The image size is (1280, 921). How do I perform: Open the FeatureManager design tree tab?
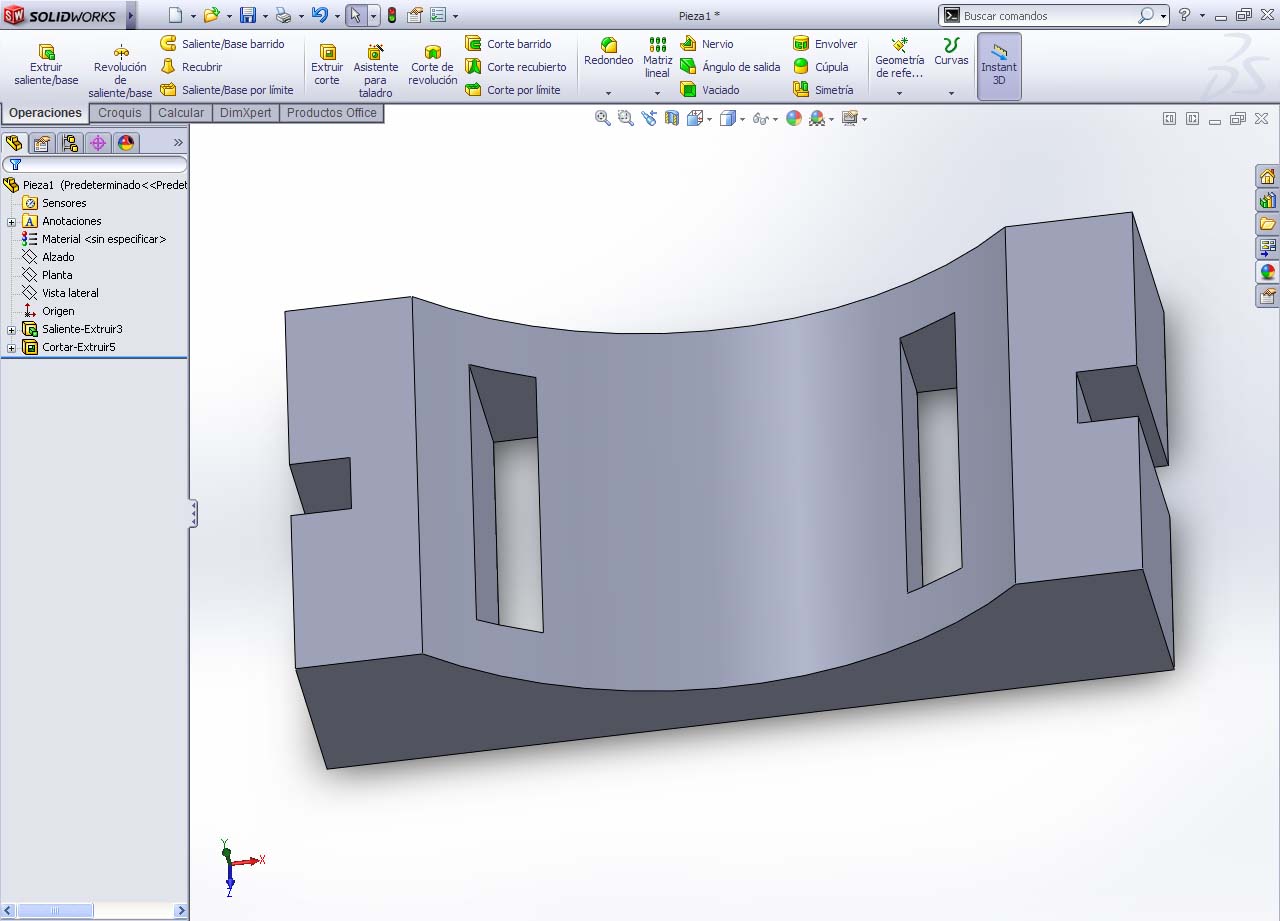pos(14,143)
